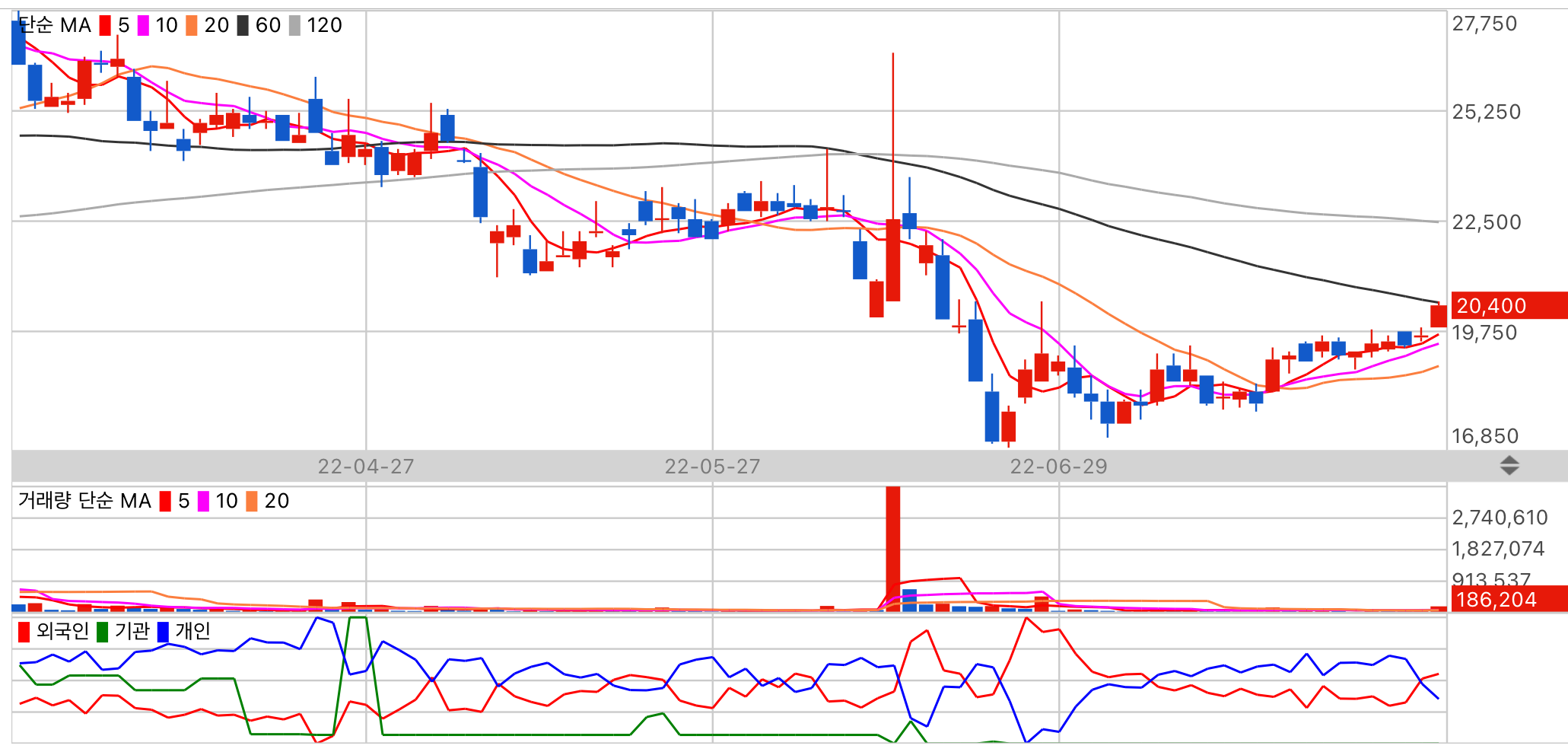Click the red volume MA 5 swatch

pyautogui.click(x=165, y=502)
